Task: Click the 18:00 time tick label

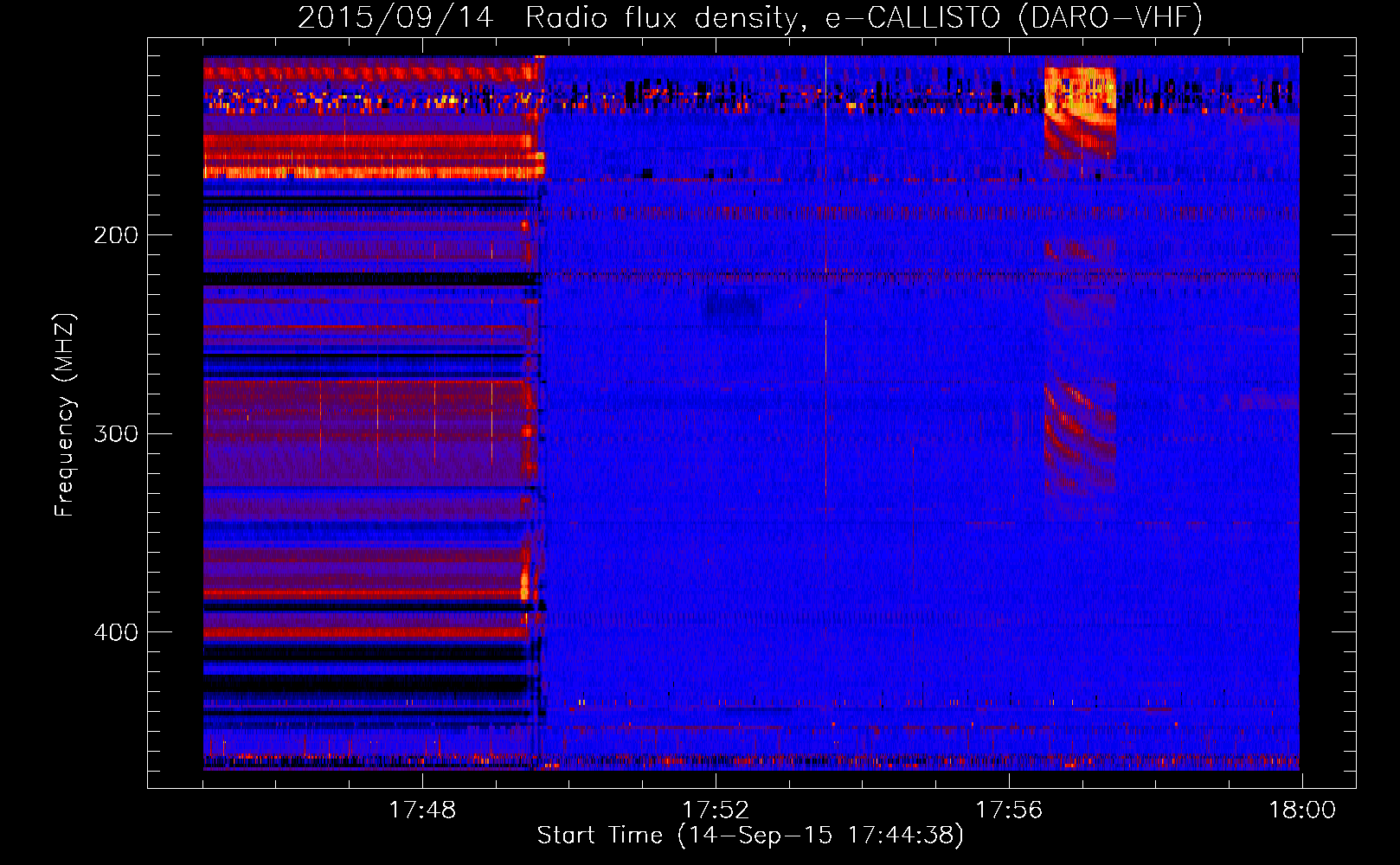Action: pos(1302,811)
